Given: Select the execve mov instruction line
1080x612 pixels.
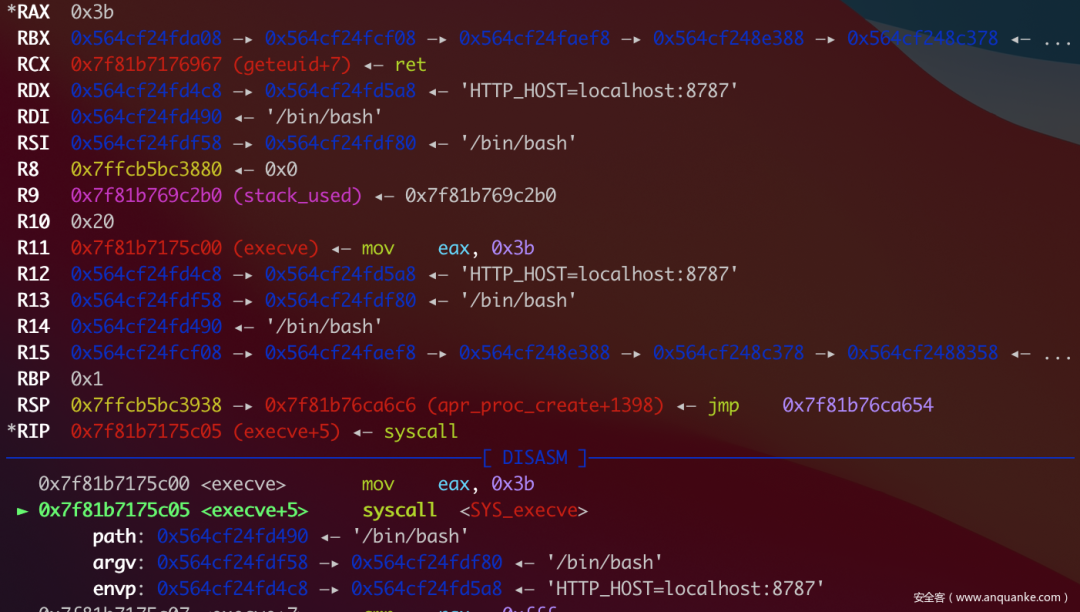Looking at the screenshot, I should [286, 485].
